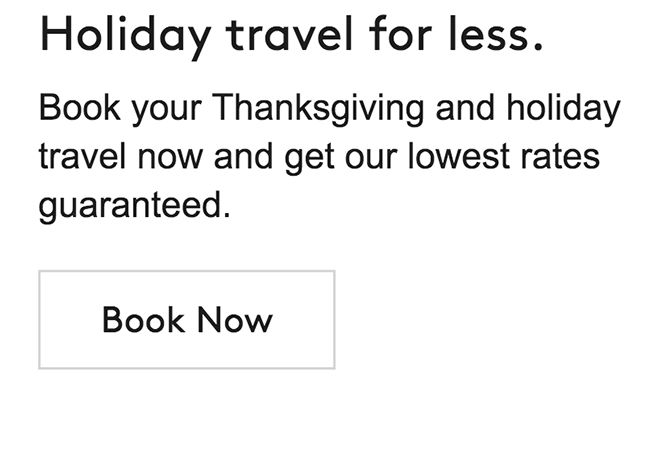Click the Book Now button
The image size is (660, 460).
pyautogui.click(x=187, y=320)
